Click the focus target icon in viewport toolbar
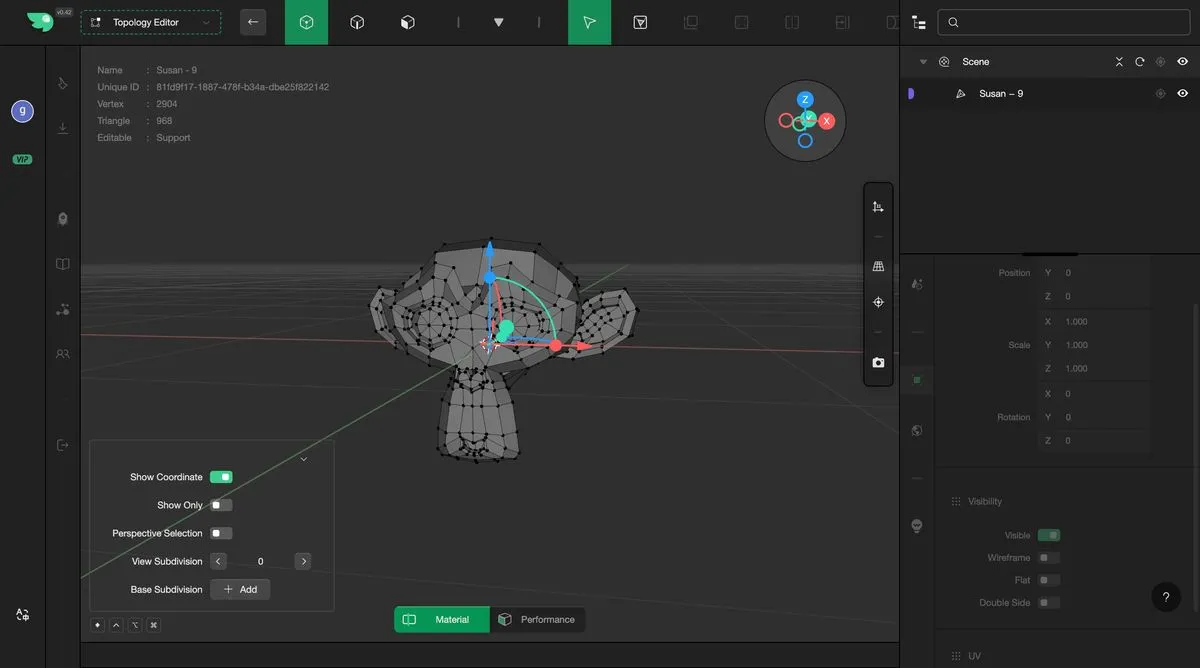Screen dimensions: 1200x668 878,302
